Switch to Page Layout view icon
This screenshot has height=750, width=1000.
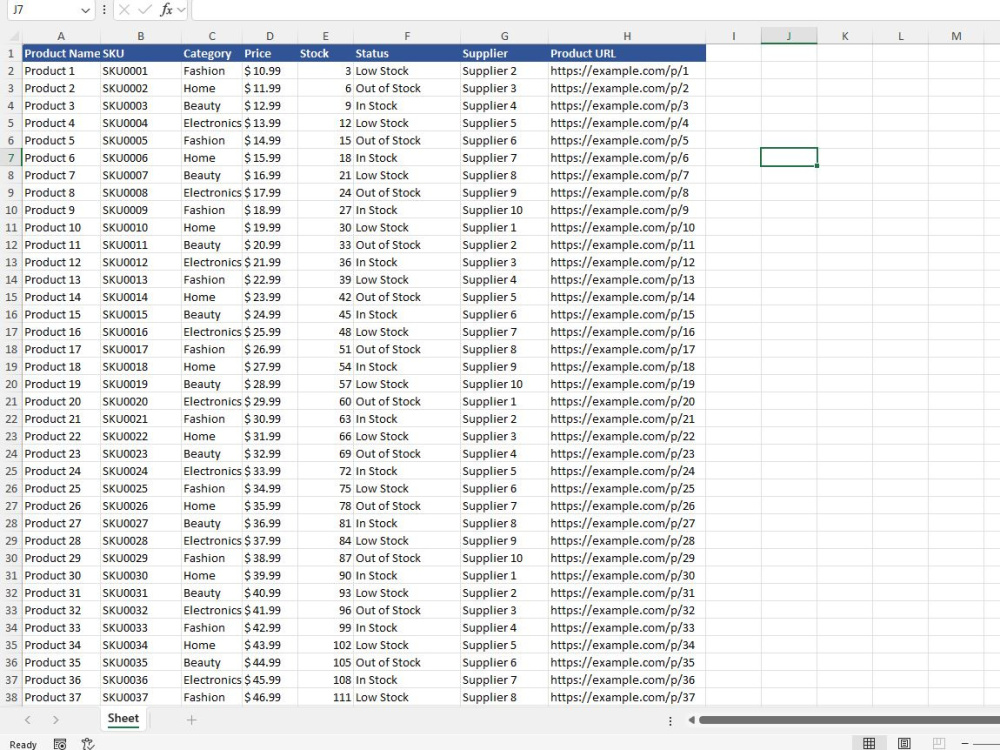pyautogui.click(x=904, y=743)
